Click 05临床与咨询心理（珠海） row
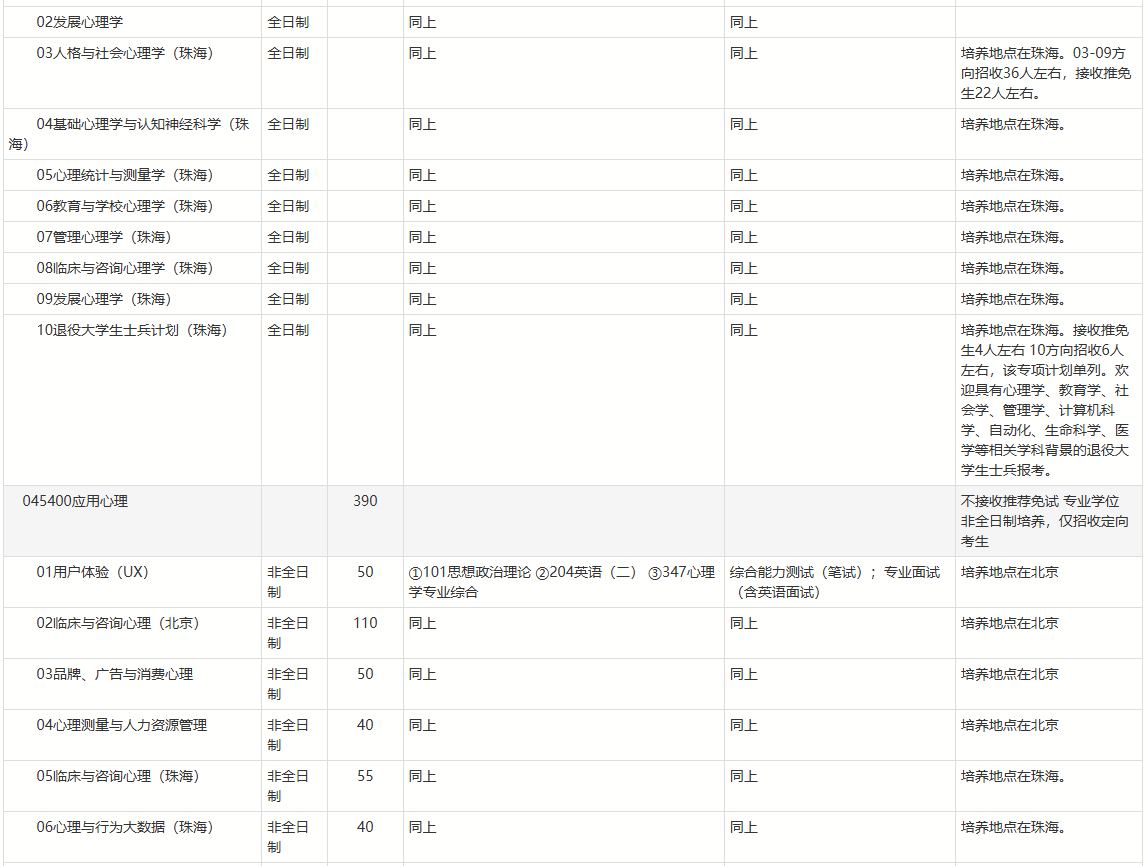This screenshot has width=1145, height=866. tap(118, 776)
